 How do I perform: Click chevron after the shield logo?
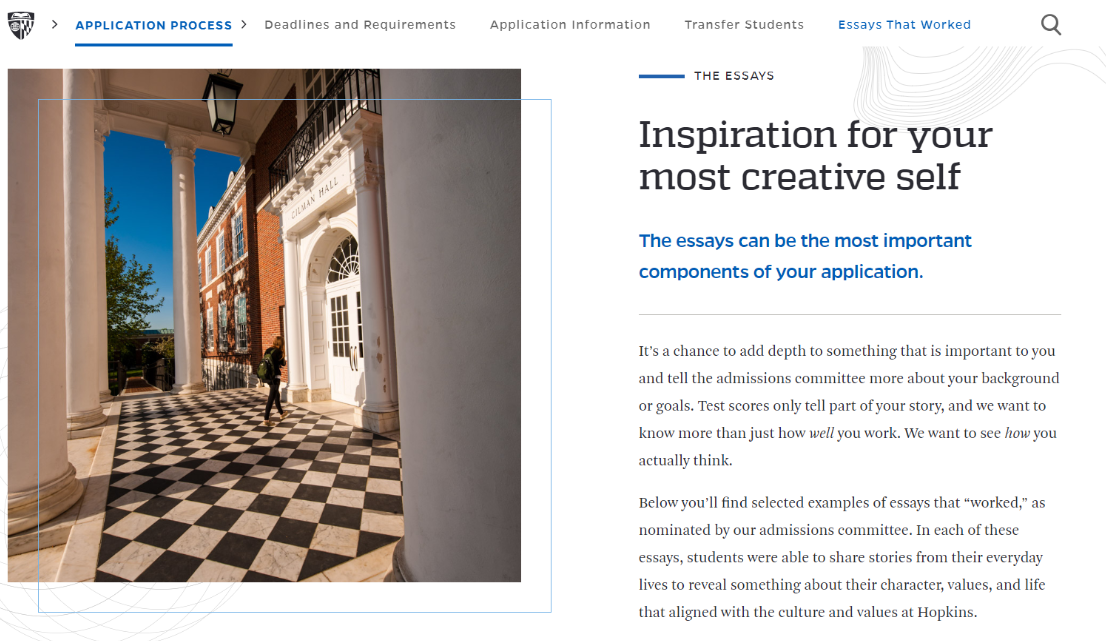[54, 25]
